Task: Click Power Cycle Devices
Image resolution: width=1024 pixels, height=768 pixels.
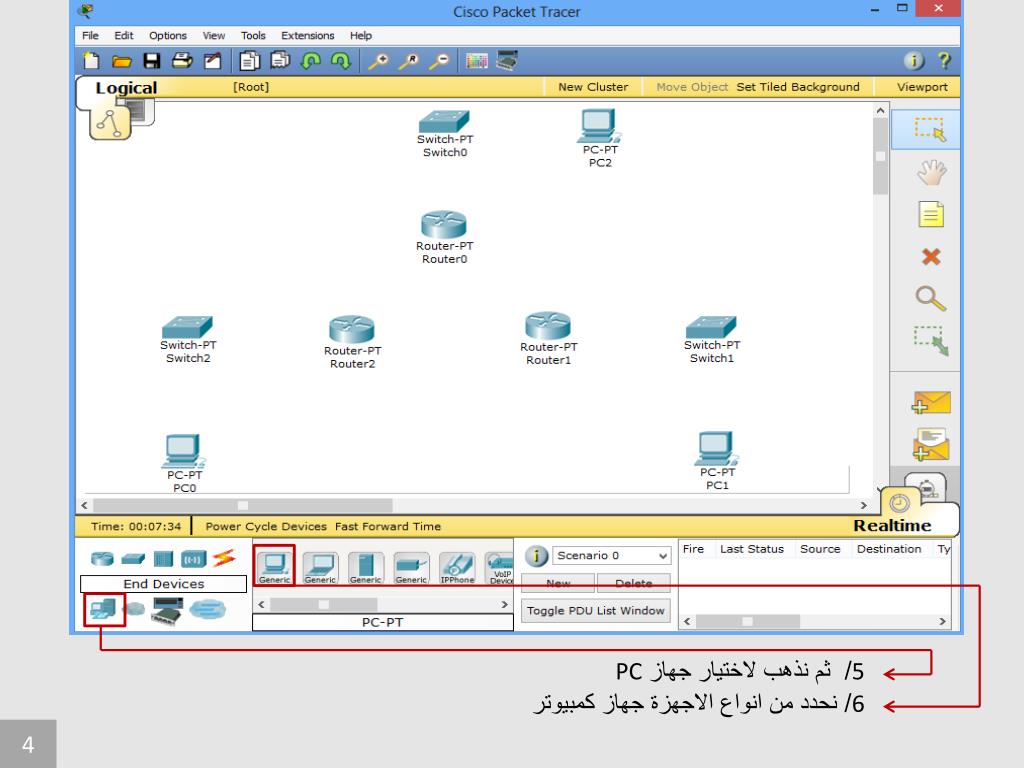Action: point(266,526)
